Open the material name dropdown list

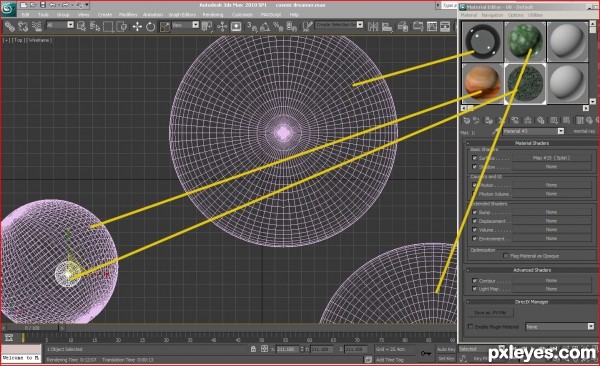click(x=561, y=131)
